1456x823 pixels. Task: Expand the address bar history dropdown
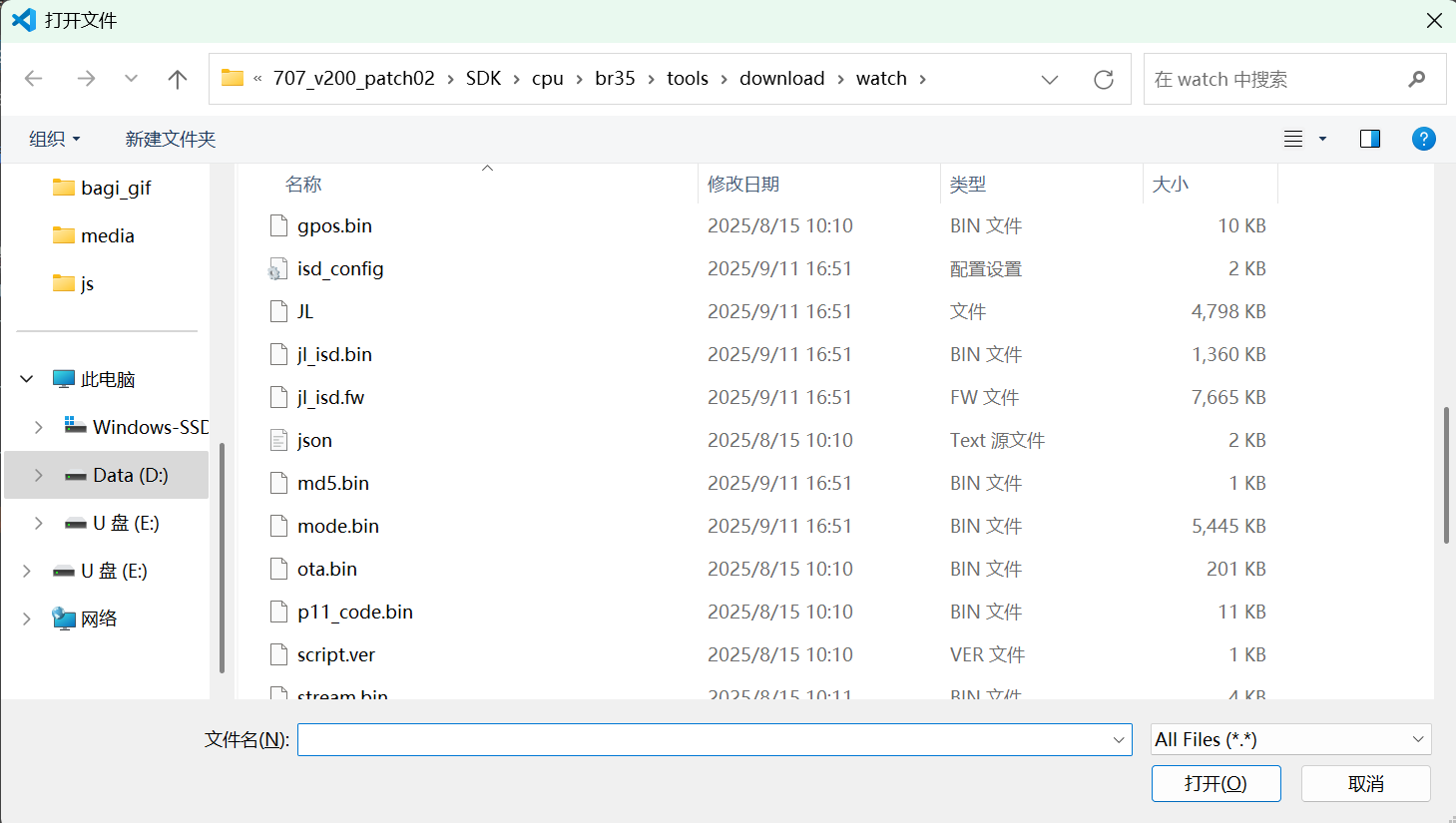[x=1050, y=80]
